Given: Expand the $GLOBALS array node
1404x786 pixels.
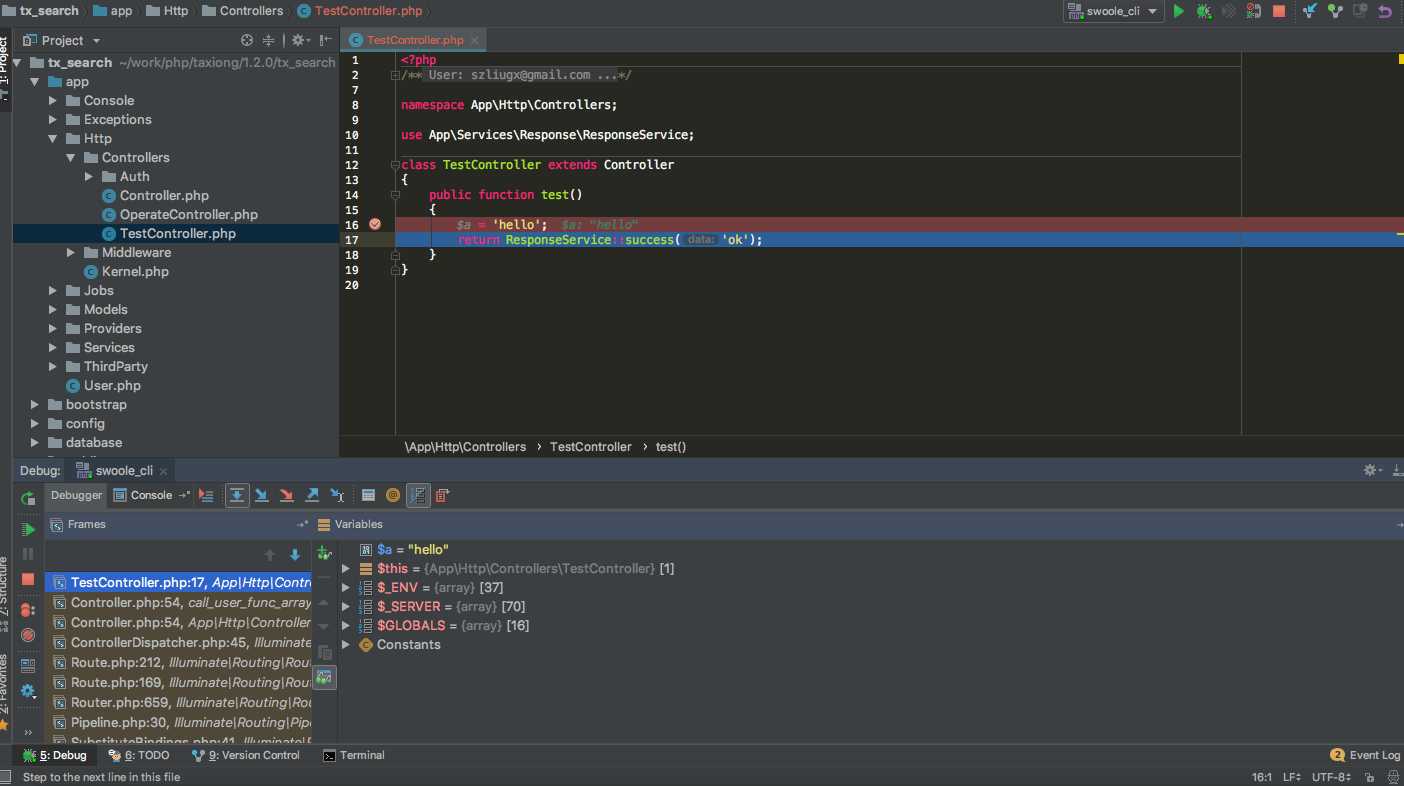Looking at the screenshot, I should click(346, 626).
